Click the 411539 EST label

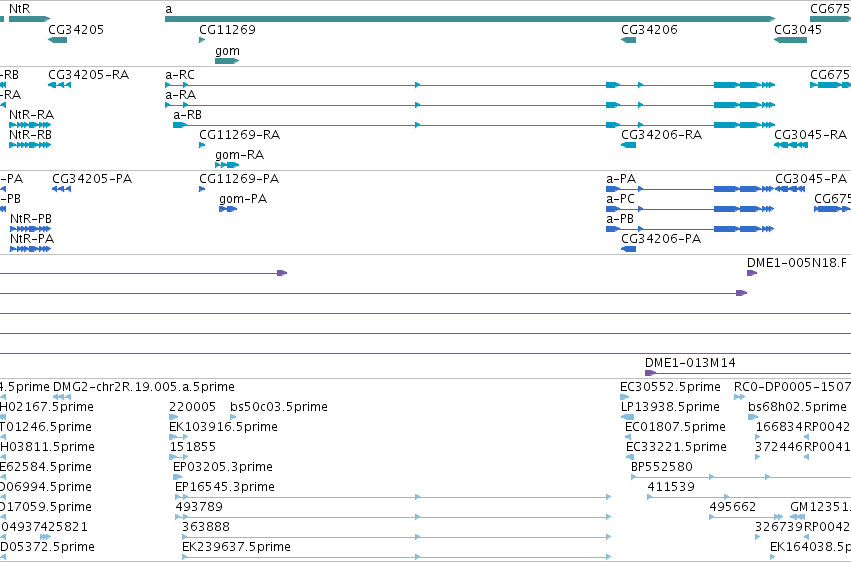671,487
